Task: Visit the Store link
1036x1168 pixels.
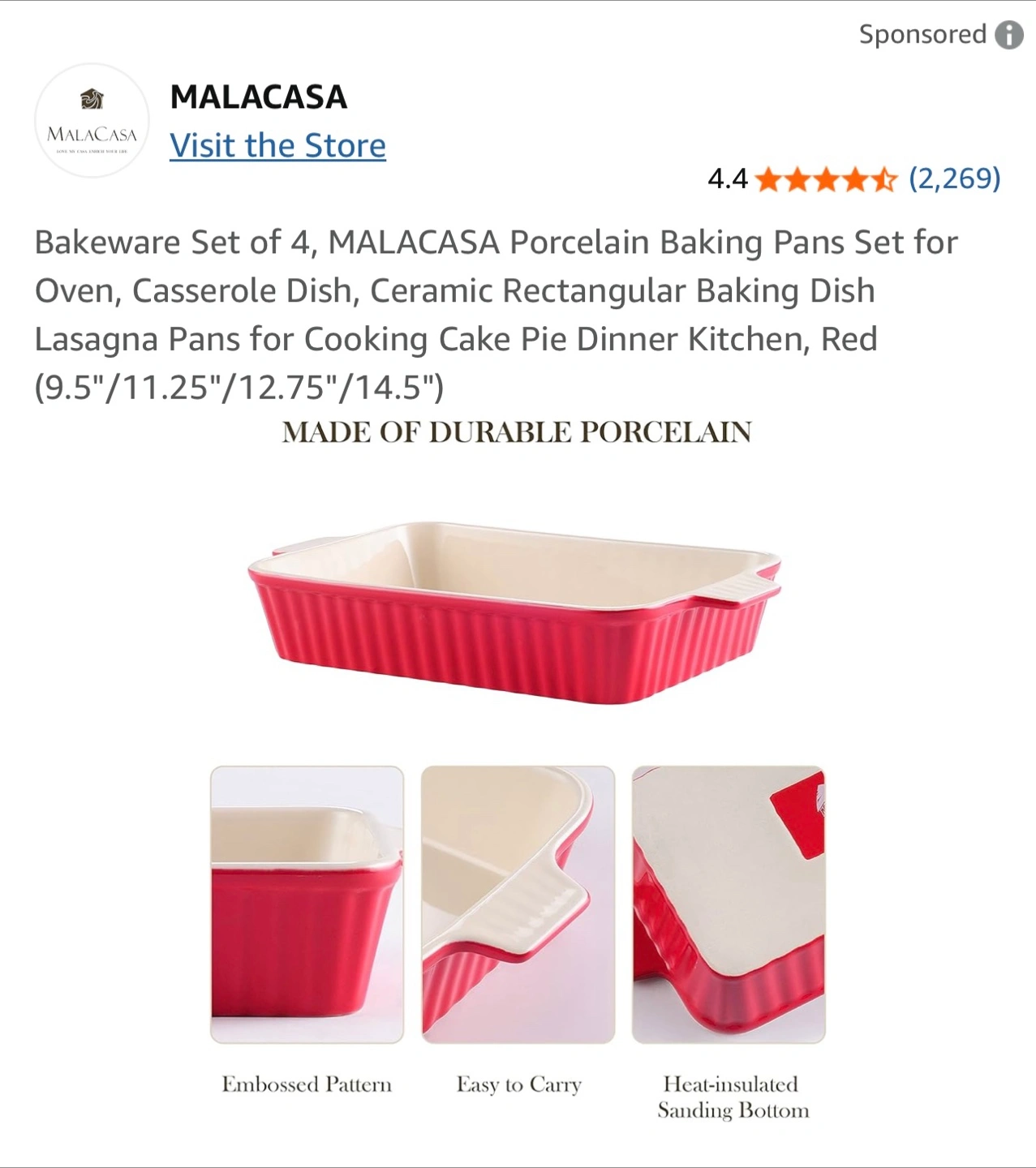Action: pyautogui.click(x=277, y=146)
